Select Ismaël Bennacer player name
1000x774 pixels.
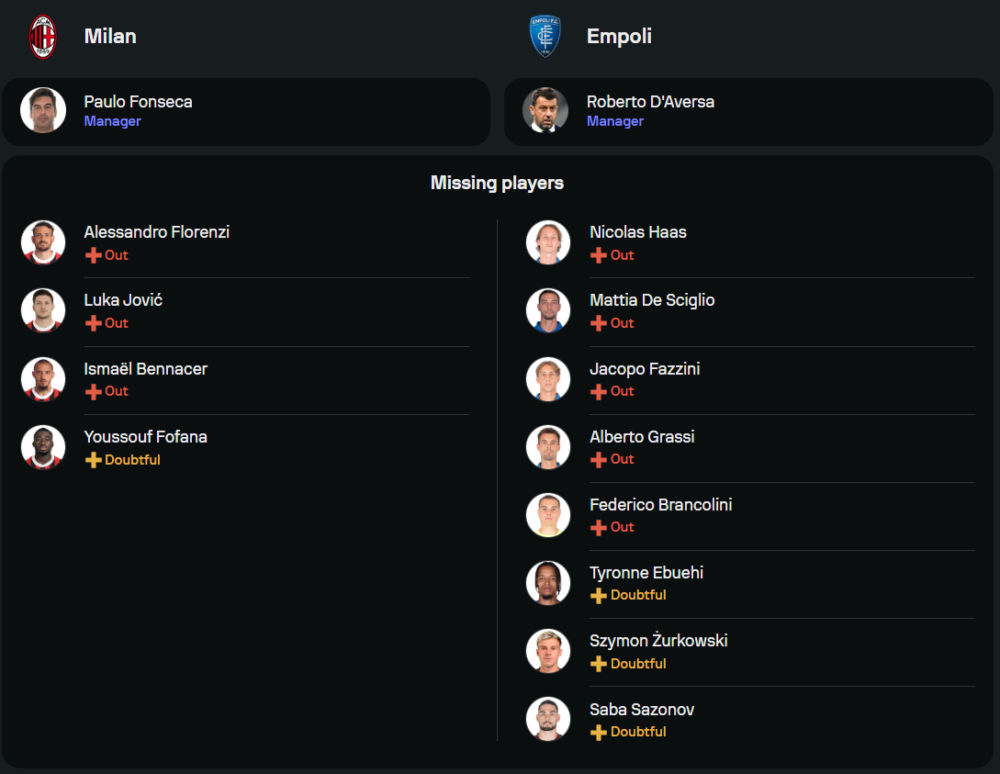pyautogui.click(x=146, y=369)
